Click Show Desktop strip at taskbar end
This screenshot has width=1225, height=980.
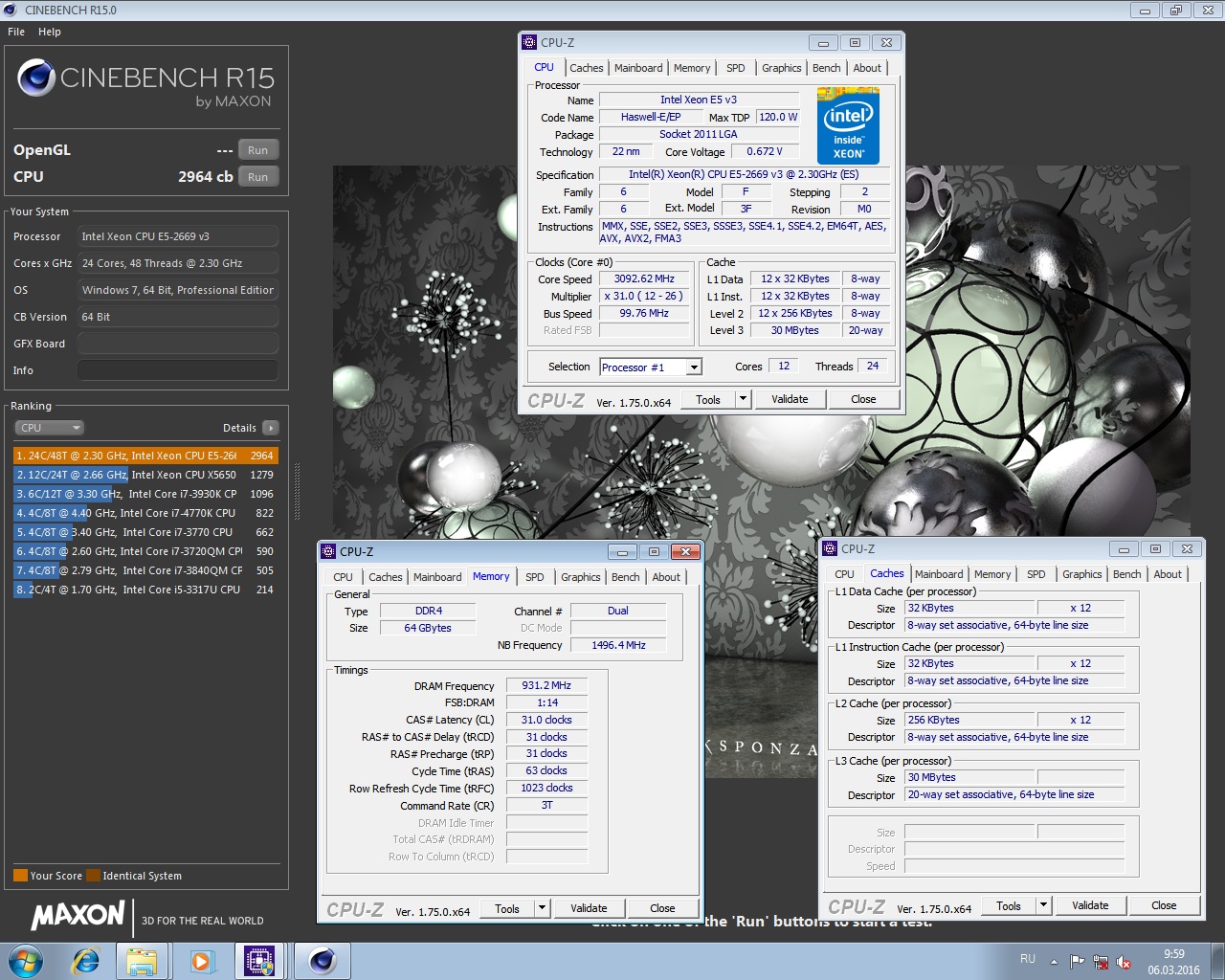point(1217,961)
